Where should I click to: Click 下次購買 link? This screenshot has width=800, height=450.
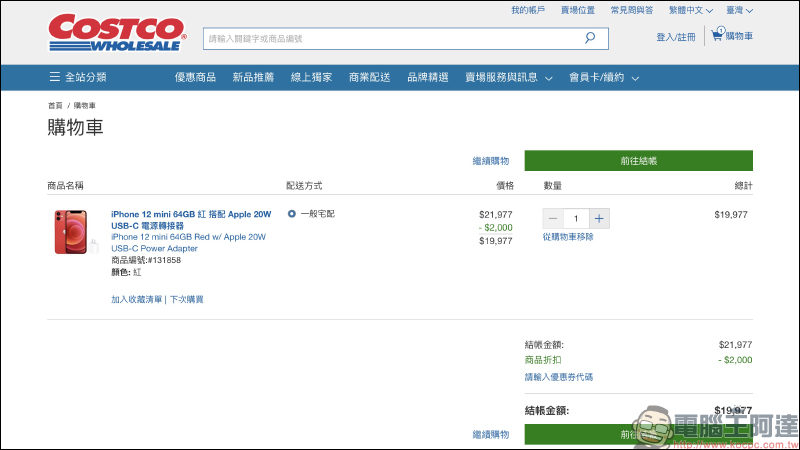pos(186,299)
